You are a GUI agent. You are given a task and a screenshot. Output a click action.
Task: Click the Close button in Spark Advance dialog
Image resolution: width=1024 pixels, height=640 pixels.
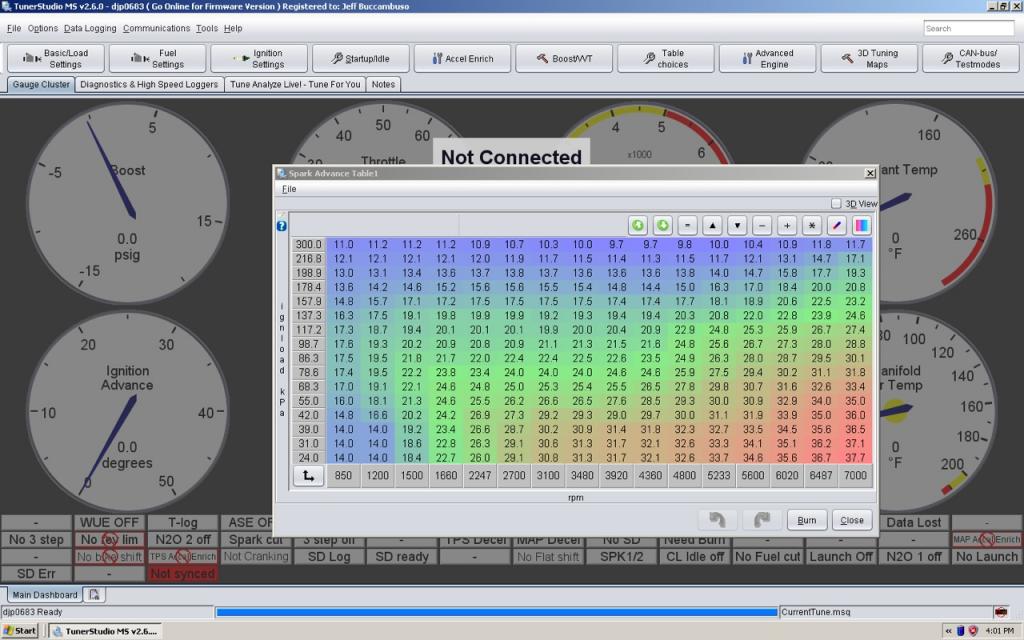(x=852, y=520)
